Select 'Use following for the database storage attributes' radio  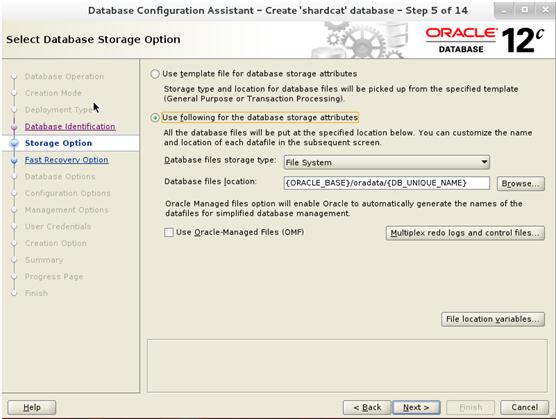point(155,117)
